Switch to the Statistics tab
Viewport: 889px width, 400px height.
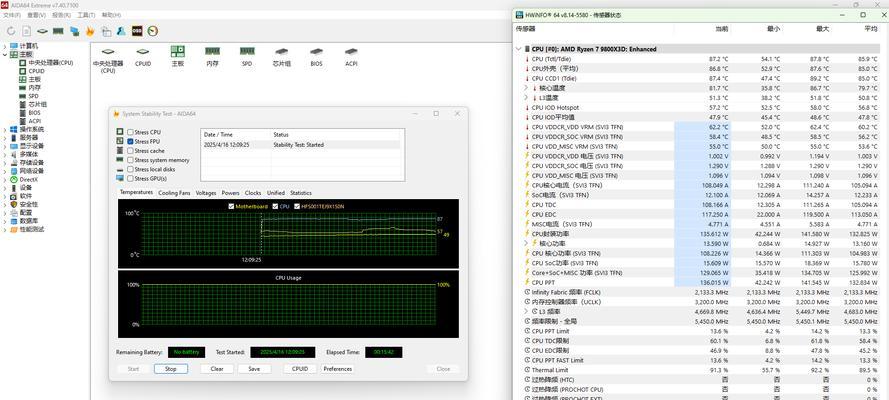[x=300, y=193]
